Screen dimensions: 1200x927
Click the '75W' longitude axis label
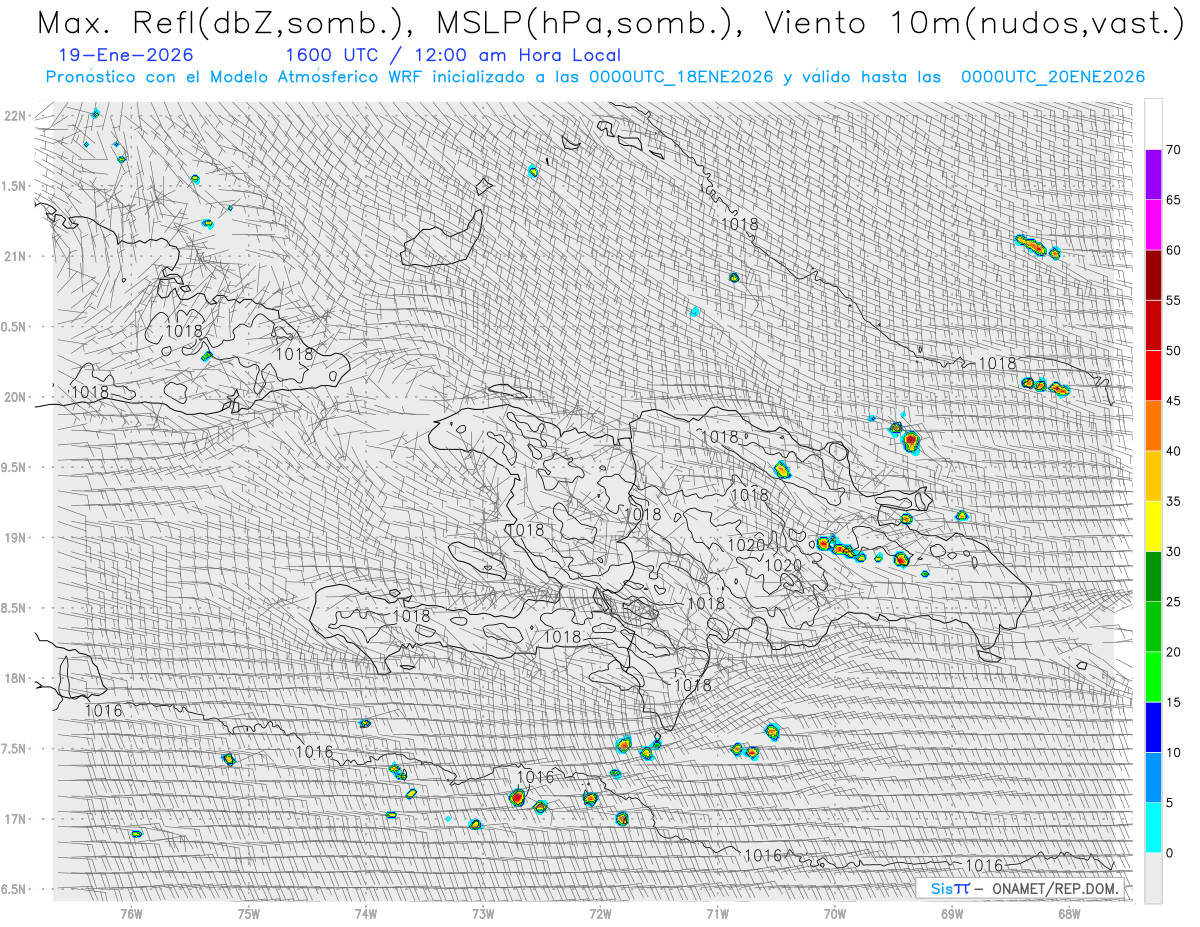[249, 913]
